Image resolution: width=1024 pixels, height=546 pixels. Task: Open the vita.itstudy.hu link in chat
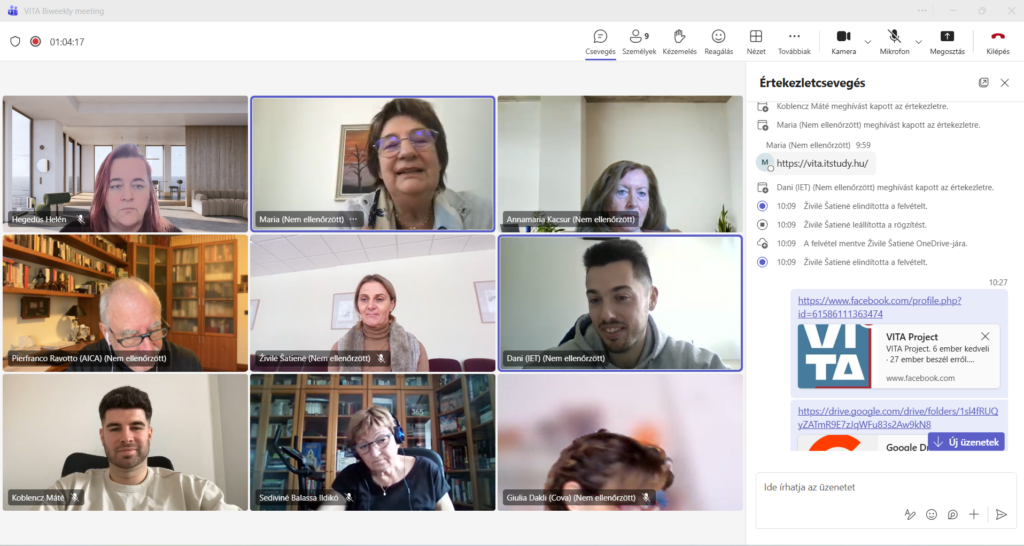tap(822, 163)
